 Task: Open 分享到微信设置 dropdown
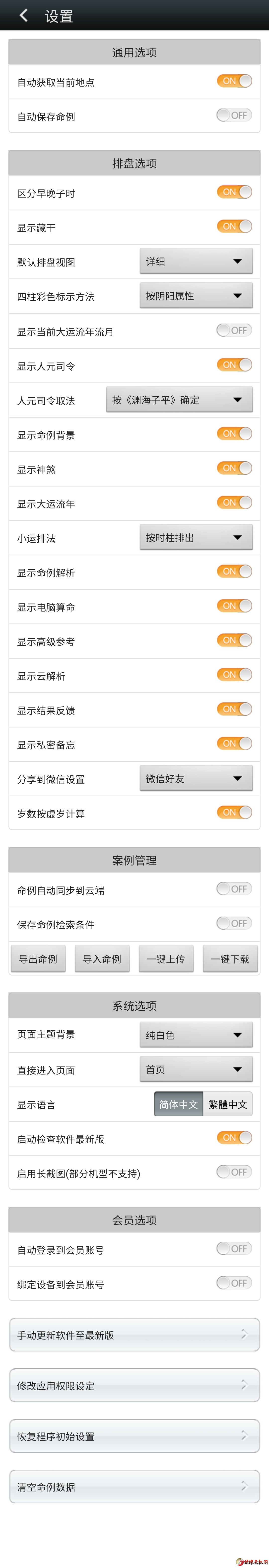(196, 779)
